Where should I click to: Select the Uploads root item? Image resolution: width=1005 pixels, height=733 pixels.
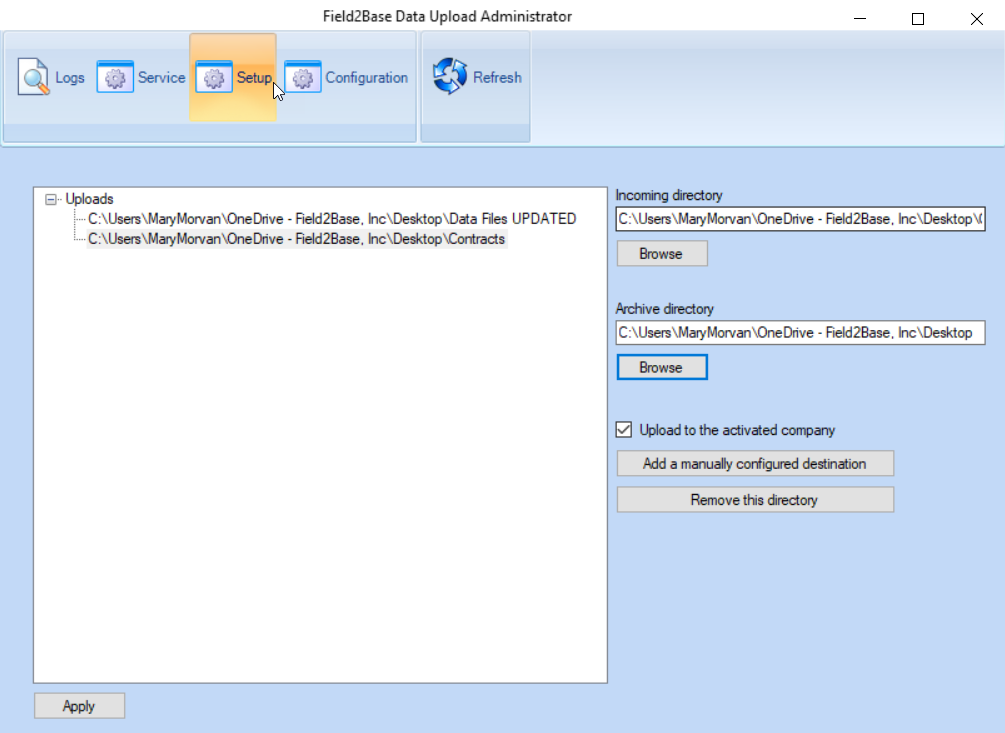[89, 199]
